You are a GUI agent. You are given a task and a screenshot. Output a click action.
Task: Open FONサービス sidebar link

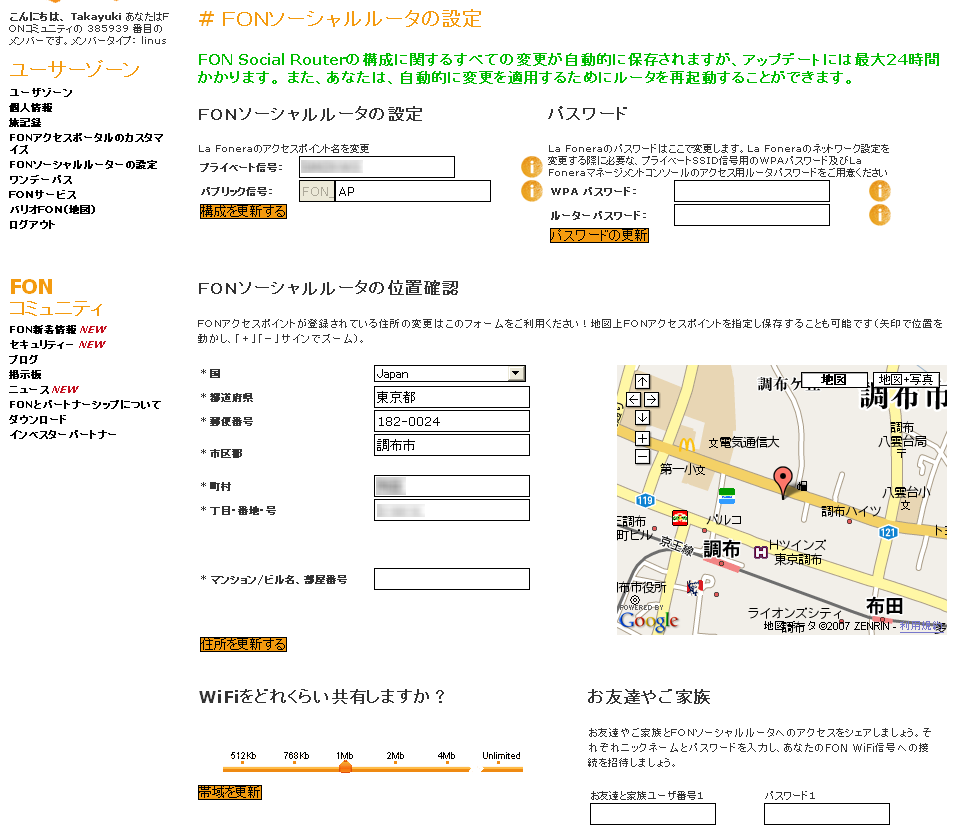point(43,194)
